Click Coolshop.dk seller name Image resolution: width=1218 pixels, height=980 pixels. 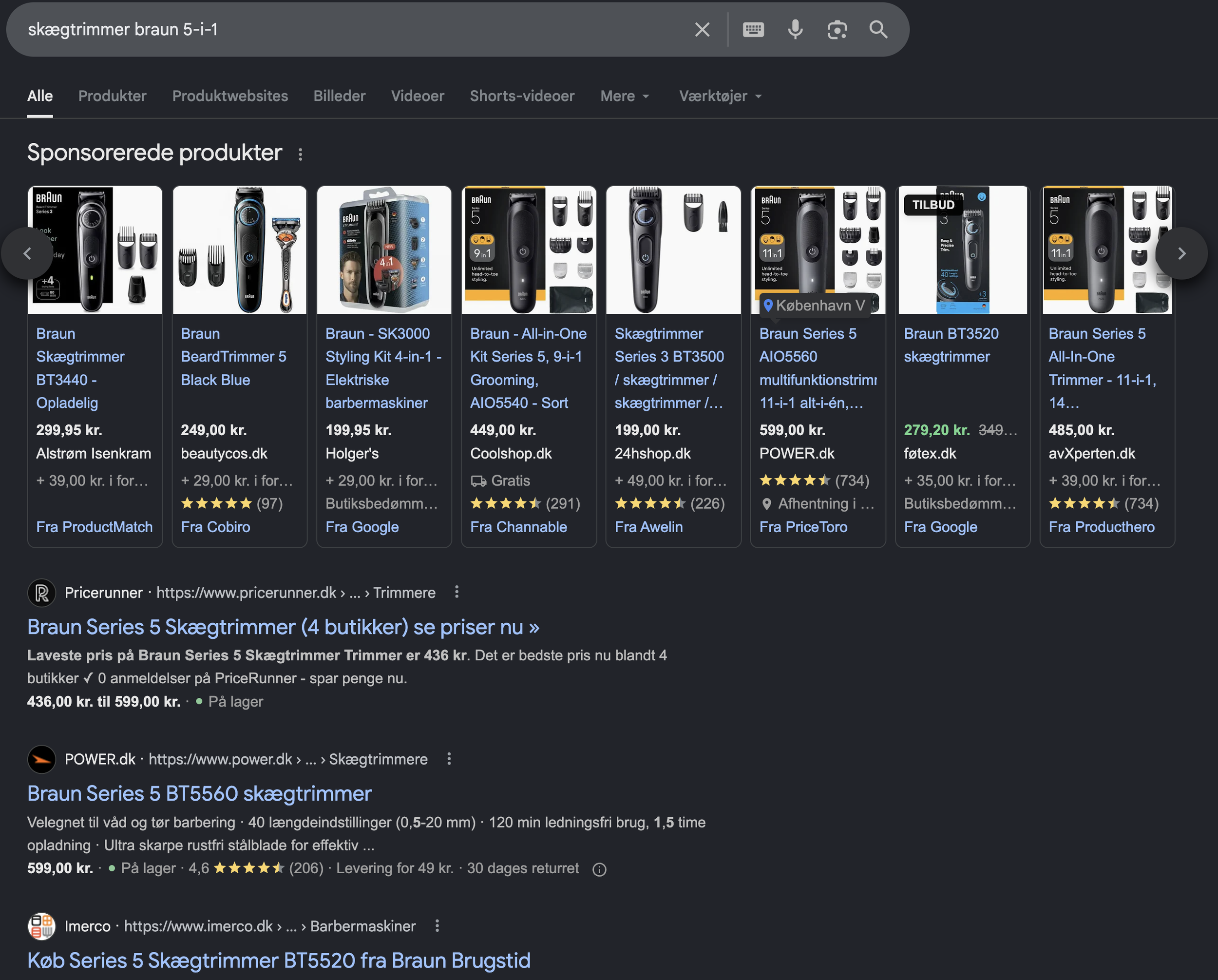point(511,453)
